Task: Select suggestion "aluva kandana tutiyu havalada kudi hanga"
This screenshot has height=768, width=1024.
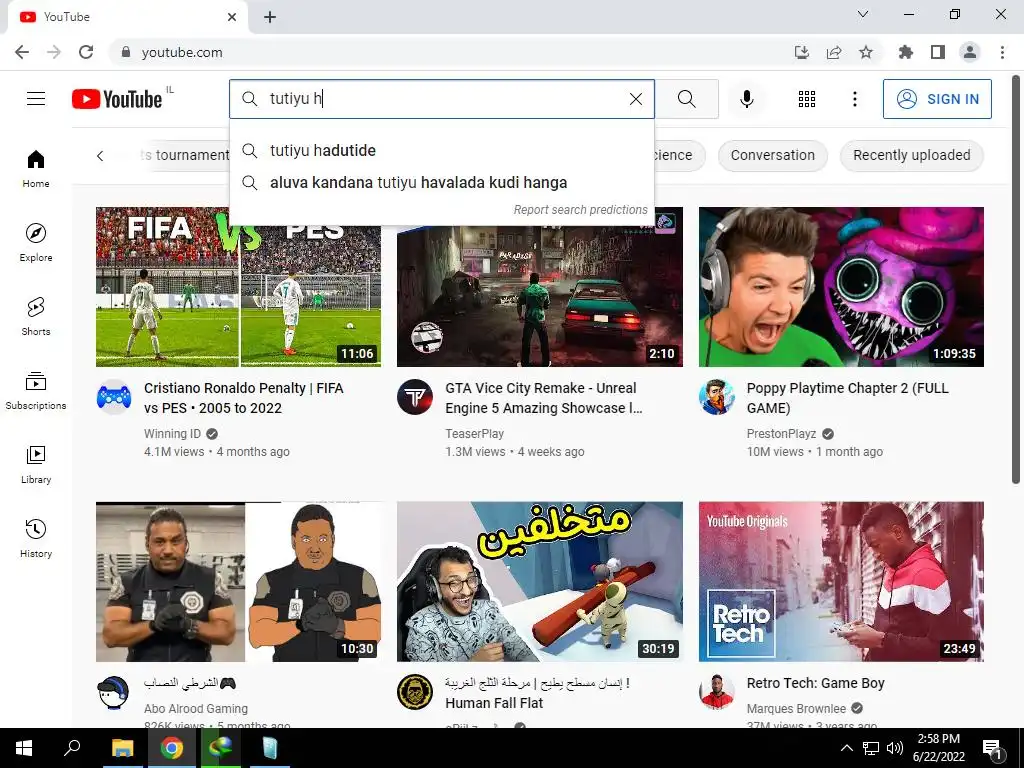Action: pos(441,182)
